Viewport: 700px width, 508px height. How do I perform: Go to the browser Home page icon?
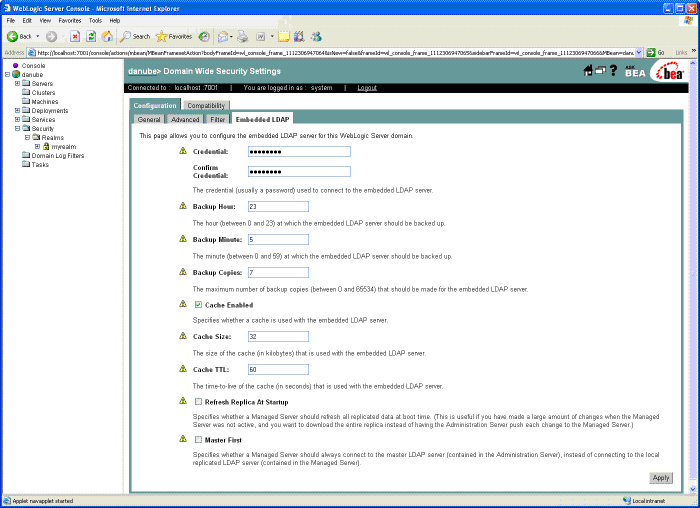point(107,37)
